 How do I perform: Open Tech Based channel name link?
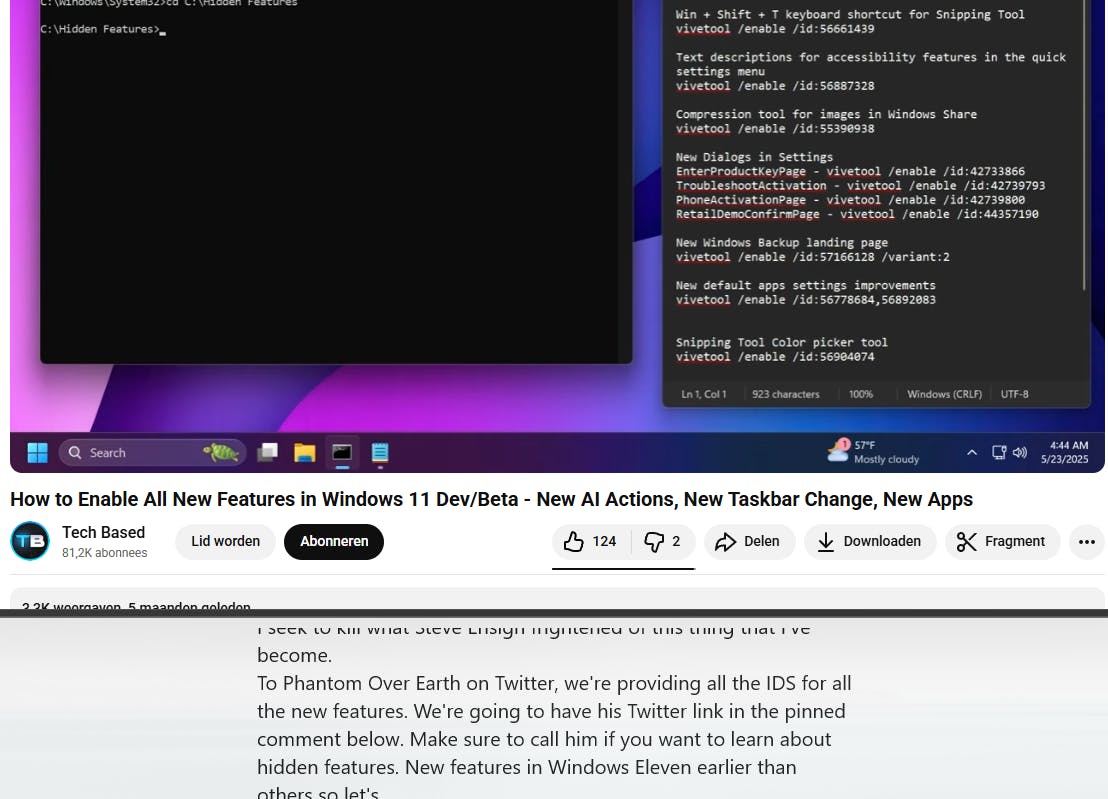(x=103, y=533)
